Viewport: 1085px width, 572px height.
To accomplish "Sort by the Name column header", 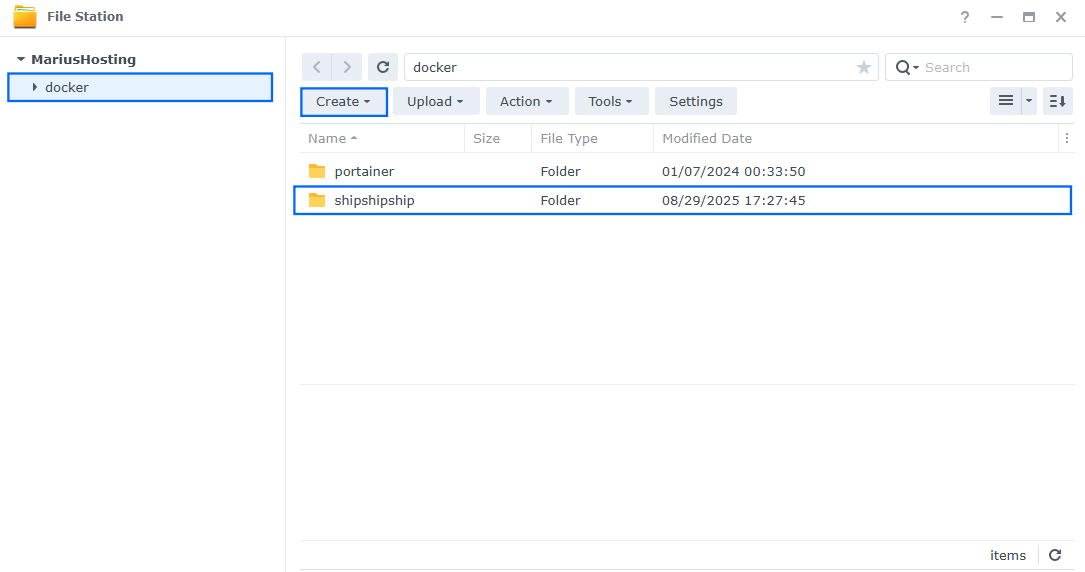I will click(382, 138).
